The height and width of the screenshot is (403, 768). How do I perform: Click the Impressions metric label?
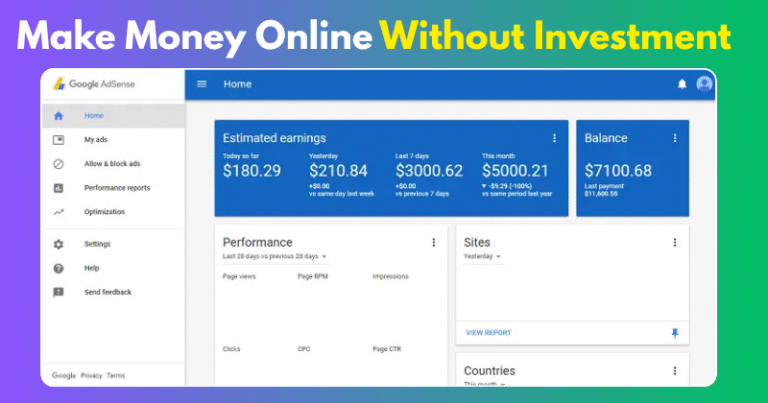[x=390, y=276]
